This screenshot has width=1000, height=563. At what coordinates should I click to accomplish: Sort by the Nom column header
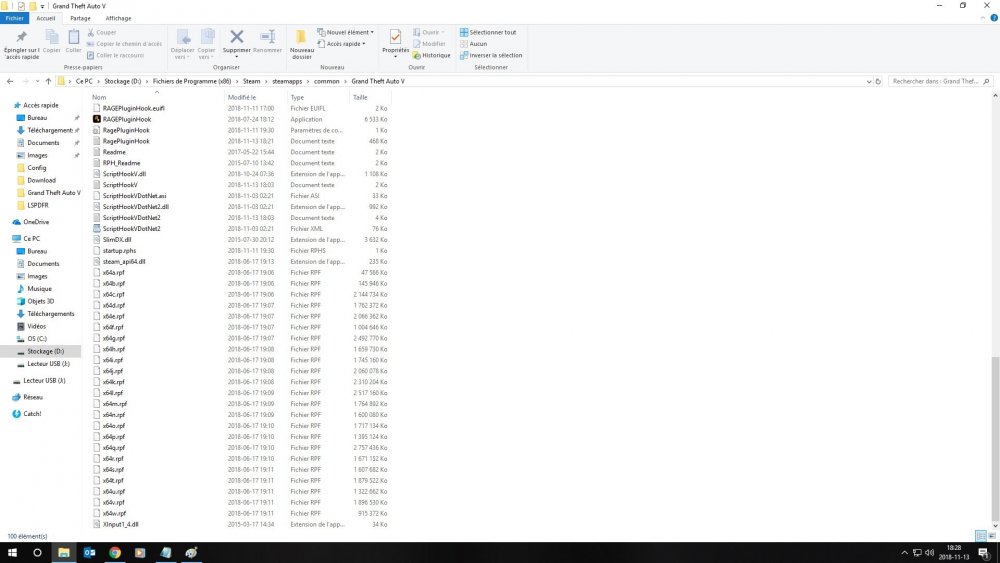tap(99, 98)
